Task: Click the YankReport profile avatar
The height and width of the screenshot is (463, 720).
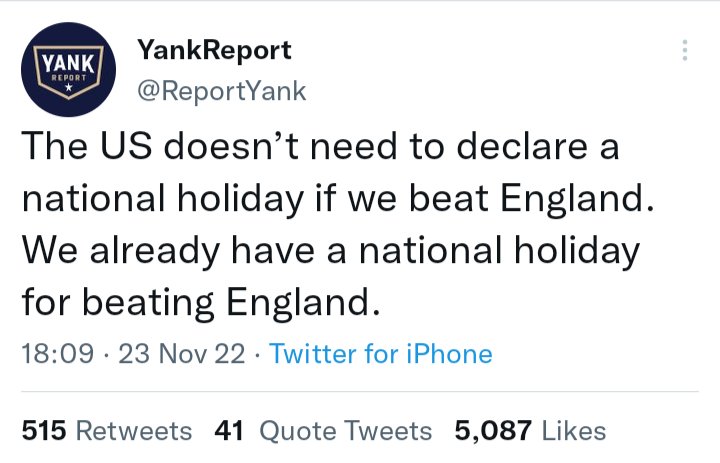Action: (69, 70)
